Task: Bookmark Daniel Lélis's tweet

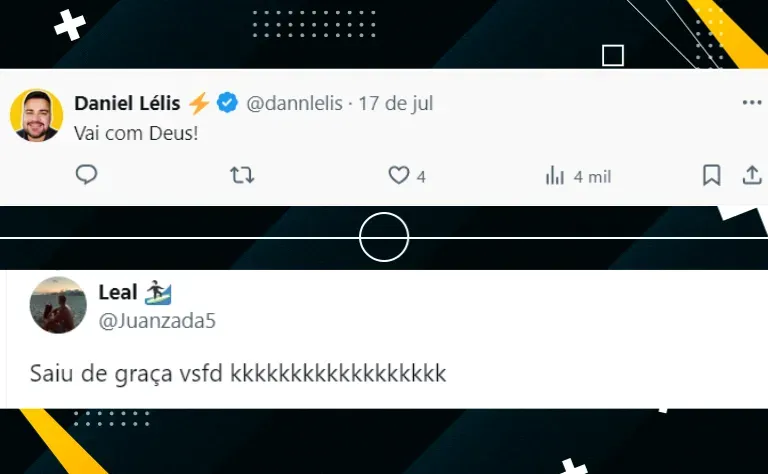Action: click(x=712, y=175)
